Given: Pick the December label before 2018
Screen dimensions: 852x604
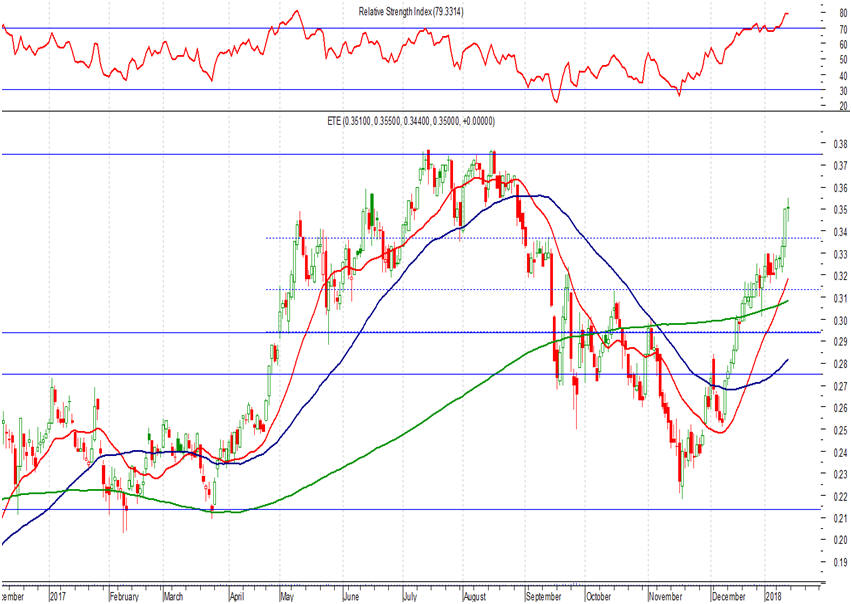Looking at the screenshot, I should pos(729,596).
